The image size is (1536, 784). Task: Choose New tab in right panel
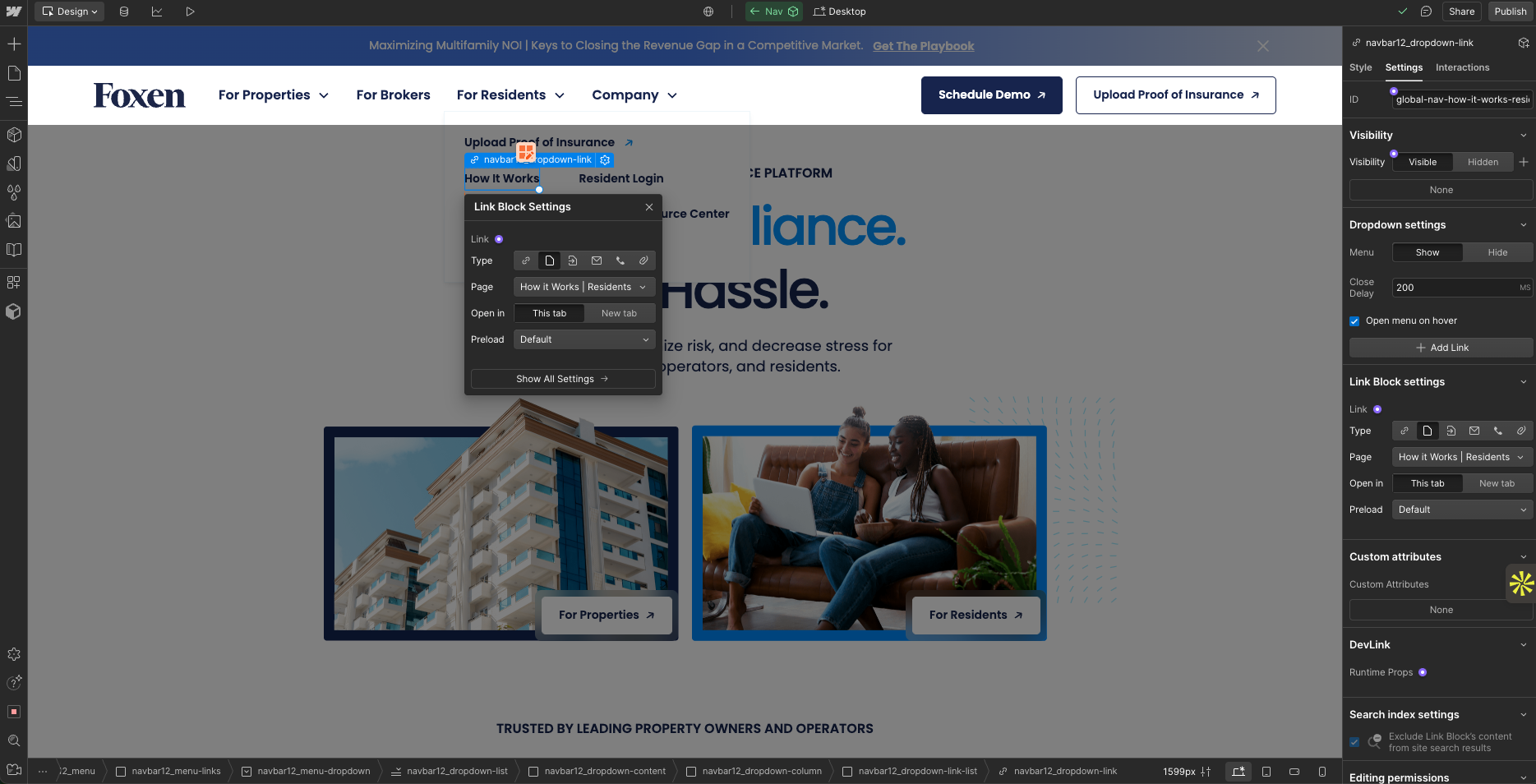(1497, 483)
